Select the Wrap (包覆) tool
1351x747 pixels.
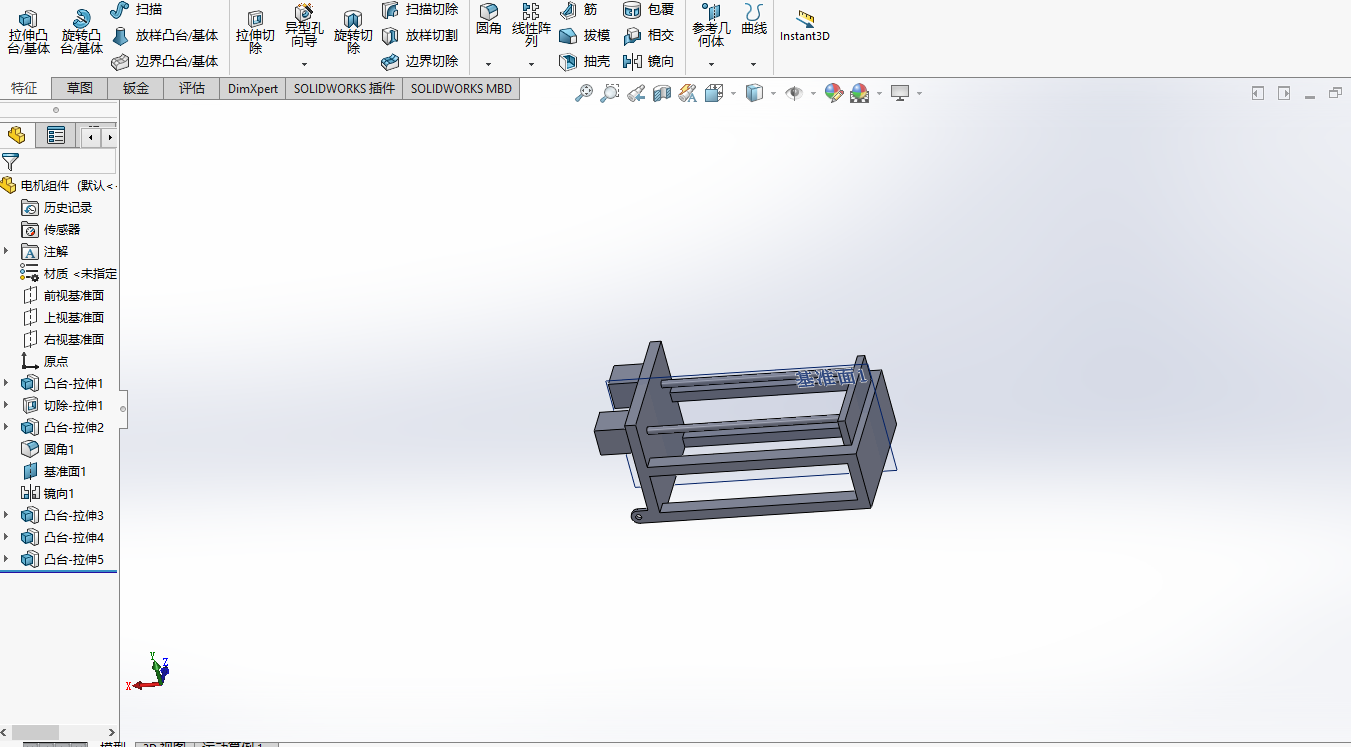click(x=648, y=9)
